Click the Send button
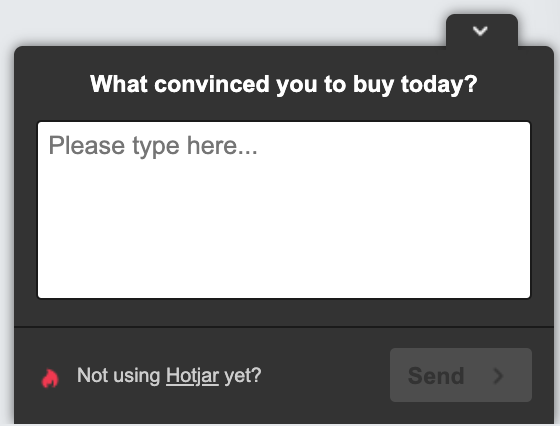 (x=461, y=375)
